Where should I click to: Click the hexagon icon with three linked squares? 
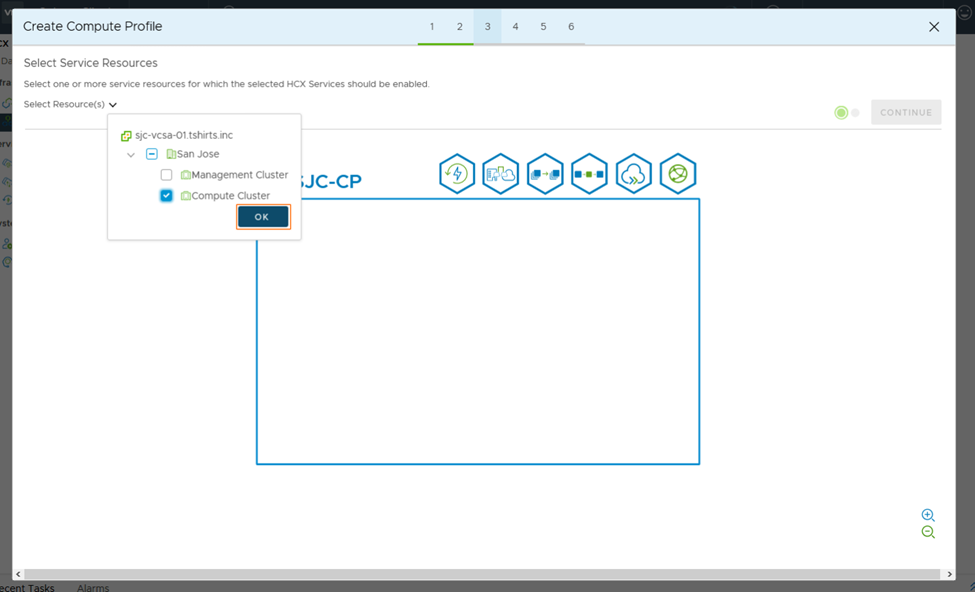click(x=589, y=174)
